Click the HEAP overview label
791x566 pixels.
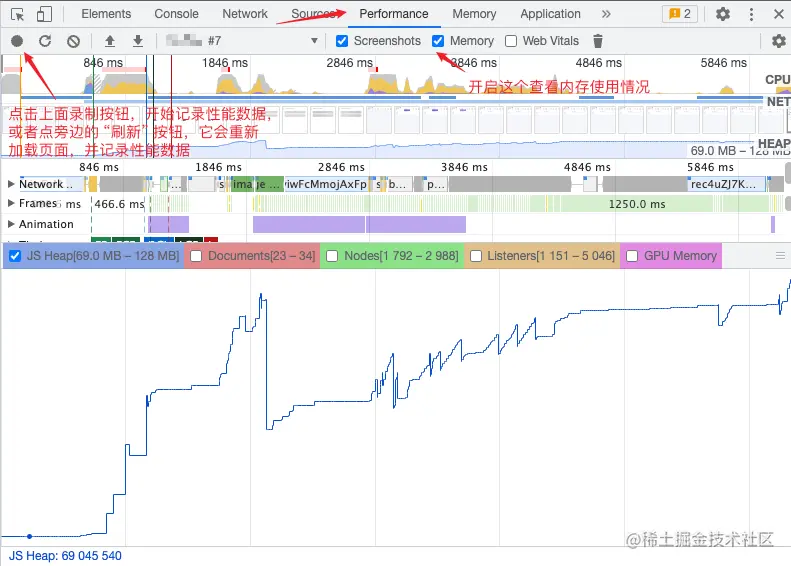pyautogui.click(x=774, y=143)
